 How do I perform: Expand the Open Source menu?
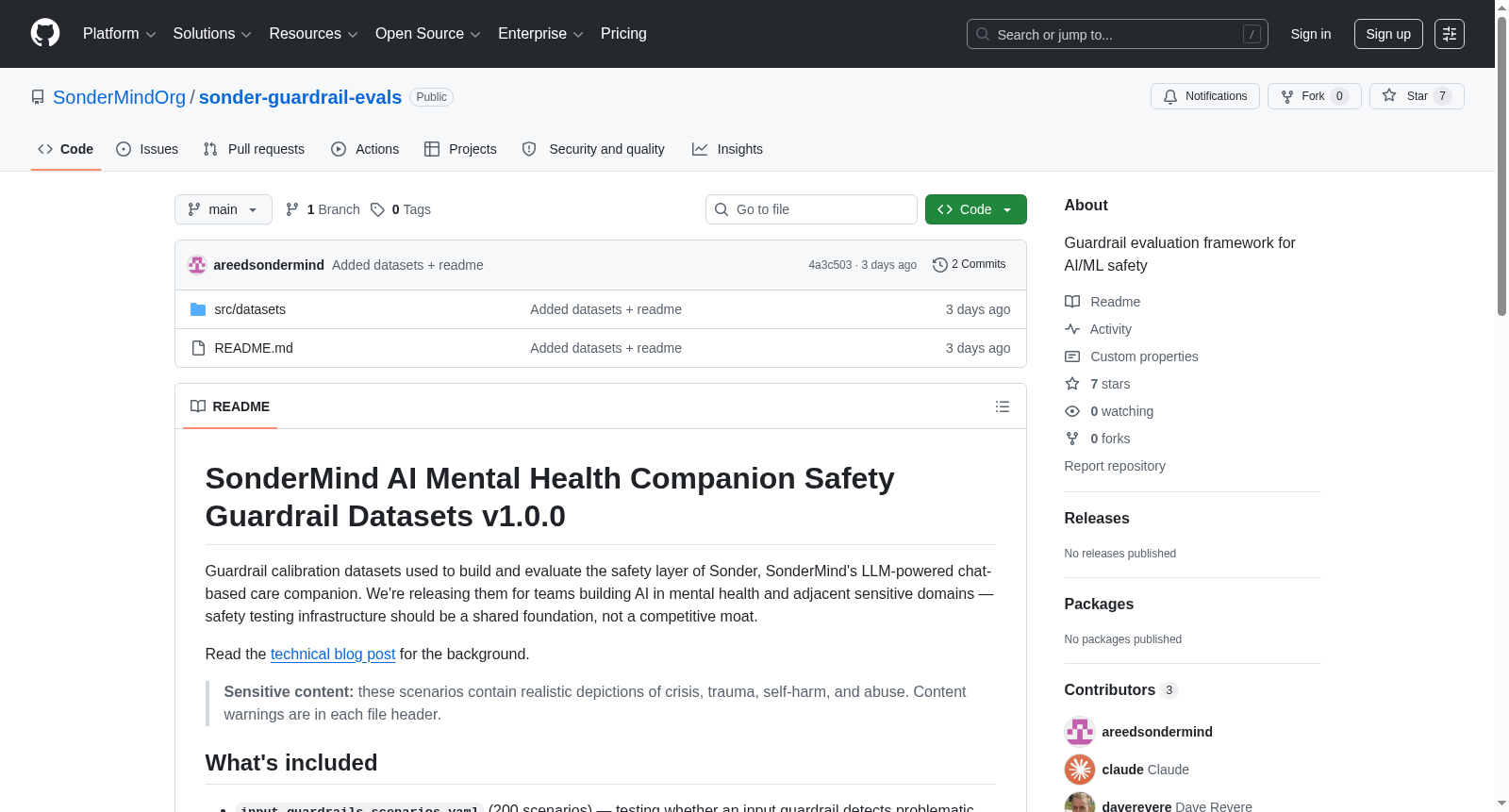[x=427, y=34]
